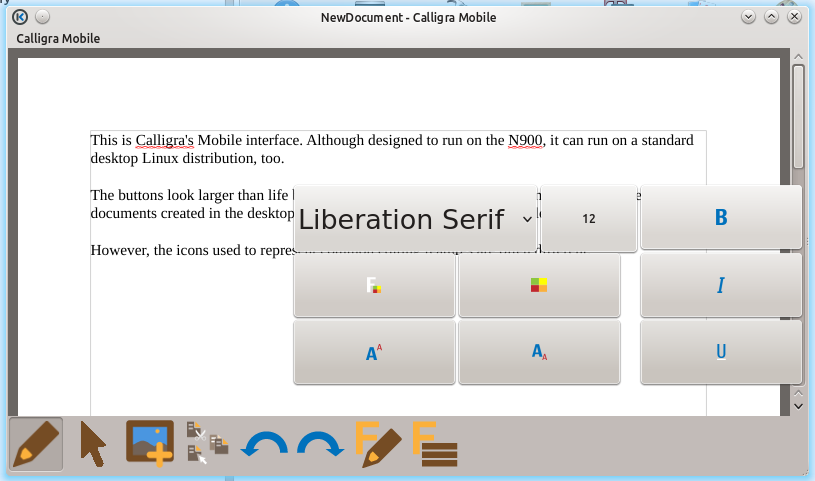
Task: Select the arrow pointer tool
Action: [92, 444]
